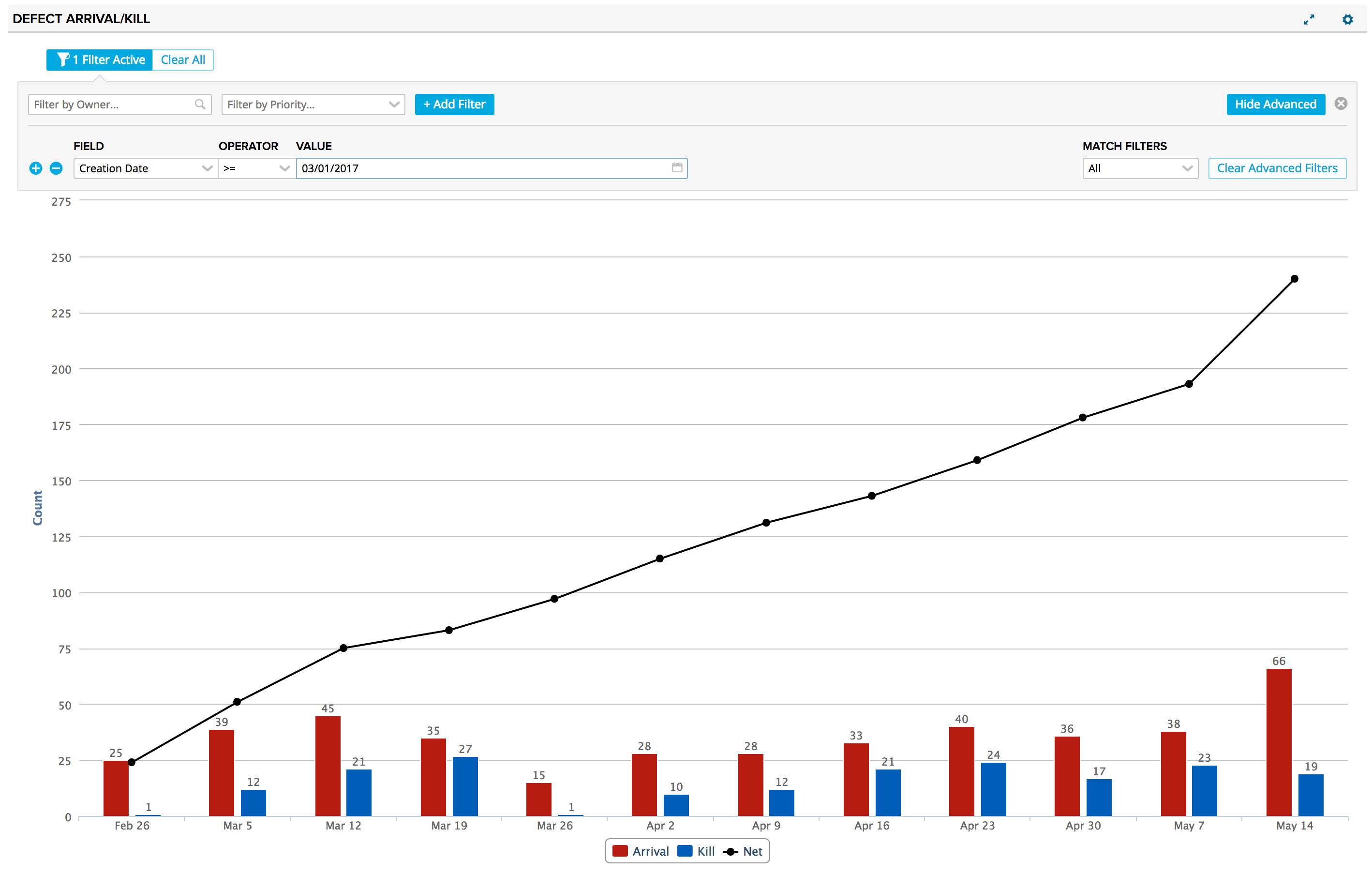Remove filter row with the minus icon
The image size is (1372, 875).
tap(56, 168)
